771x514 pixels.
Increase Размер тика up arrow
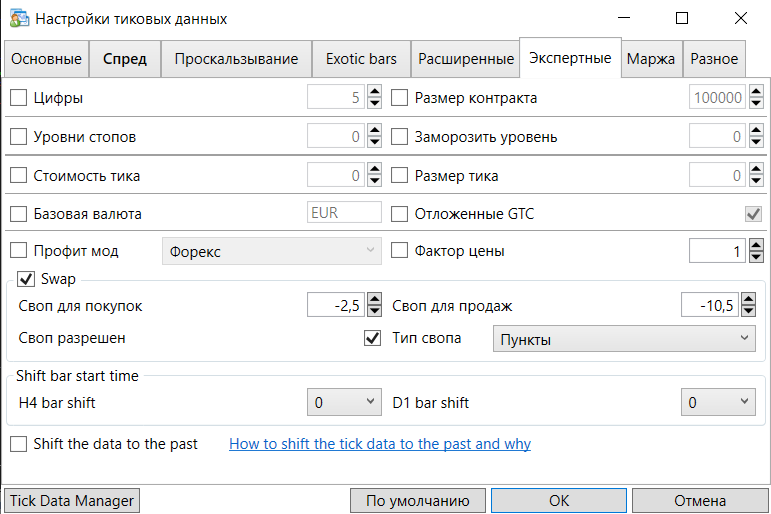point(756,169)
